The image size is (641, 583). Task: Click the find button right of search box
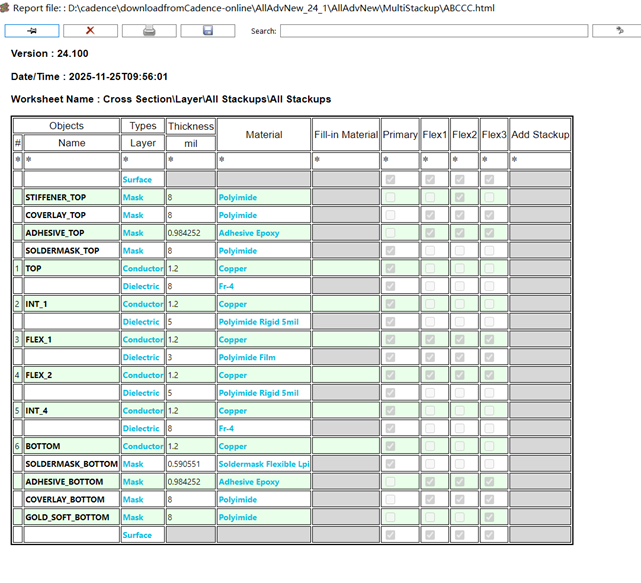pyautogui.click(x=608, y=31)
